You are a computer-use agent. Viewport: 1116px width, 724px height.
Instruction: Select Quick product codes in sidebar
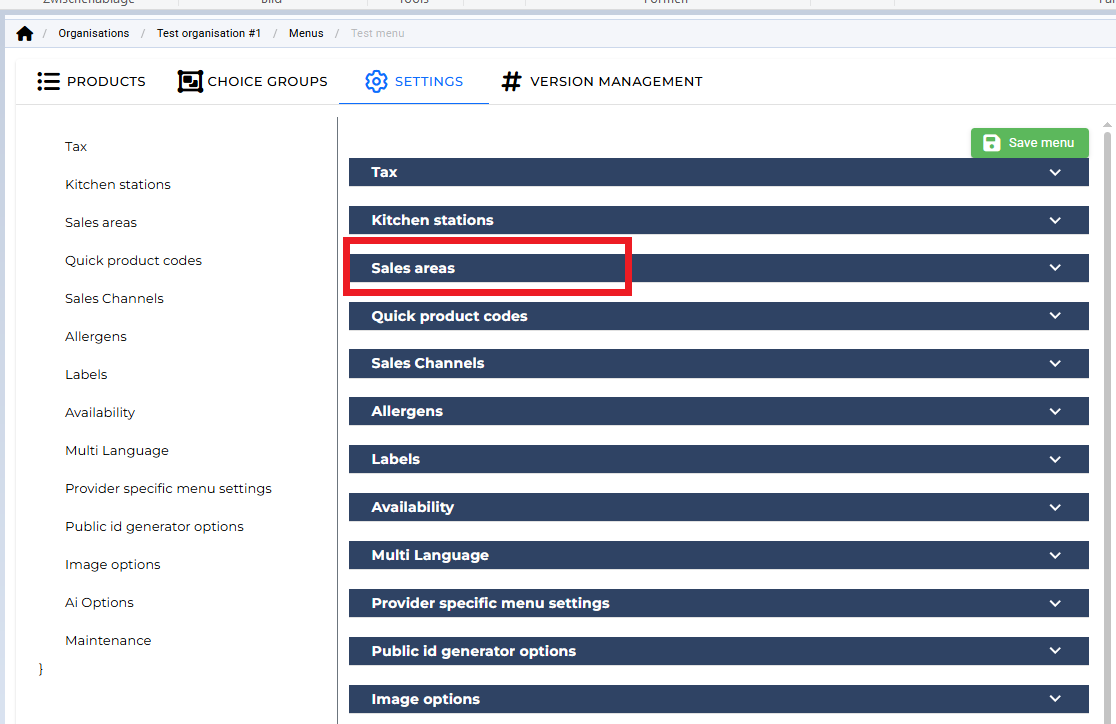coord(133,261)
